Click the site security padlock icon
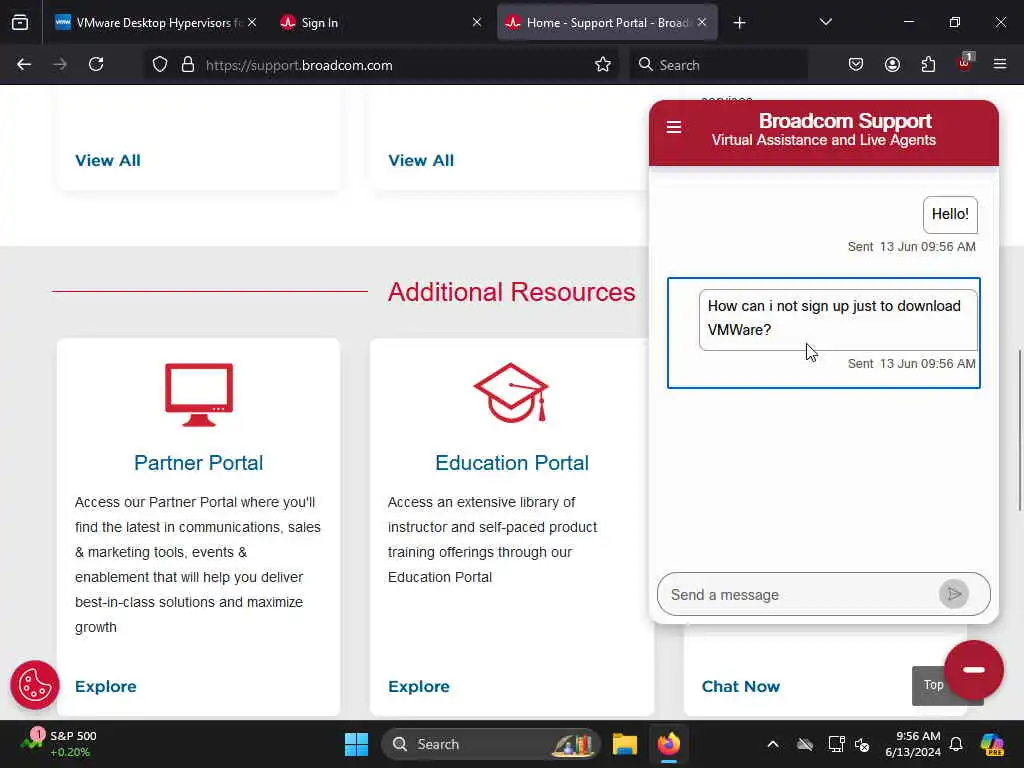The width and height of the screenshot is (1024, 768). coord(188,65)
